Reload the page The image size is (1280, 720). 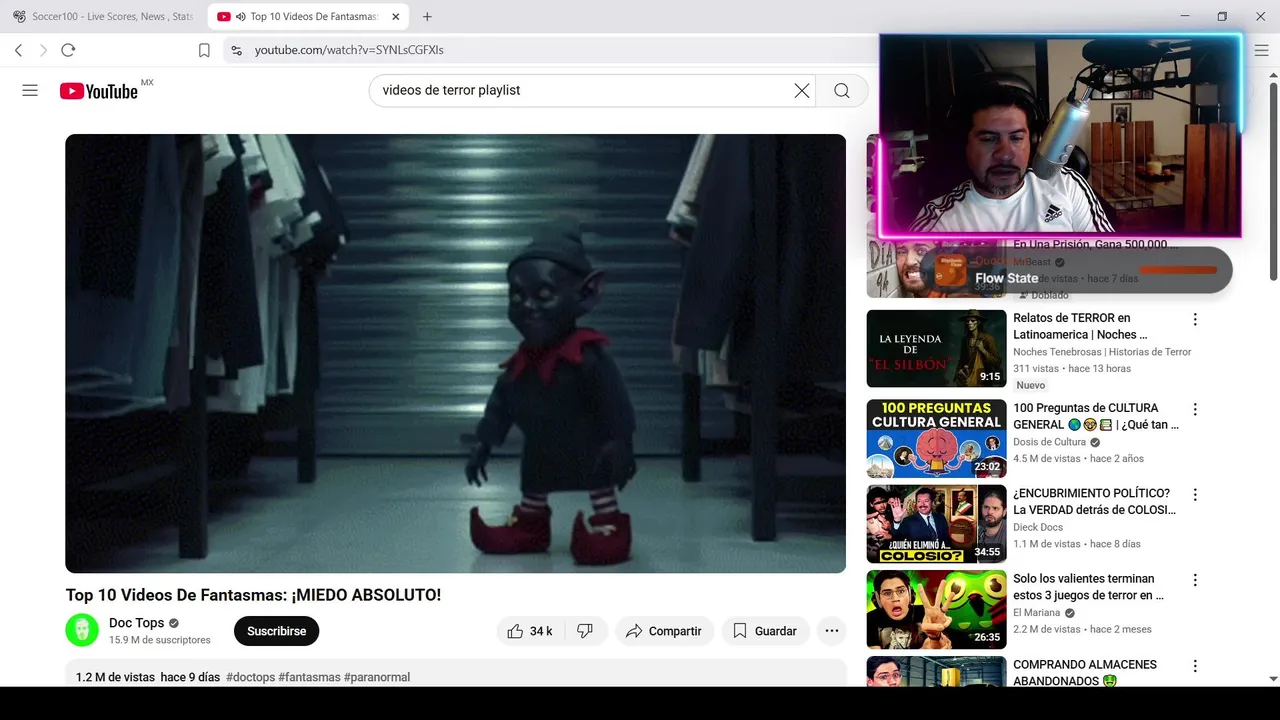[68, 50]
